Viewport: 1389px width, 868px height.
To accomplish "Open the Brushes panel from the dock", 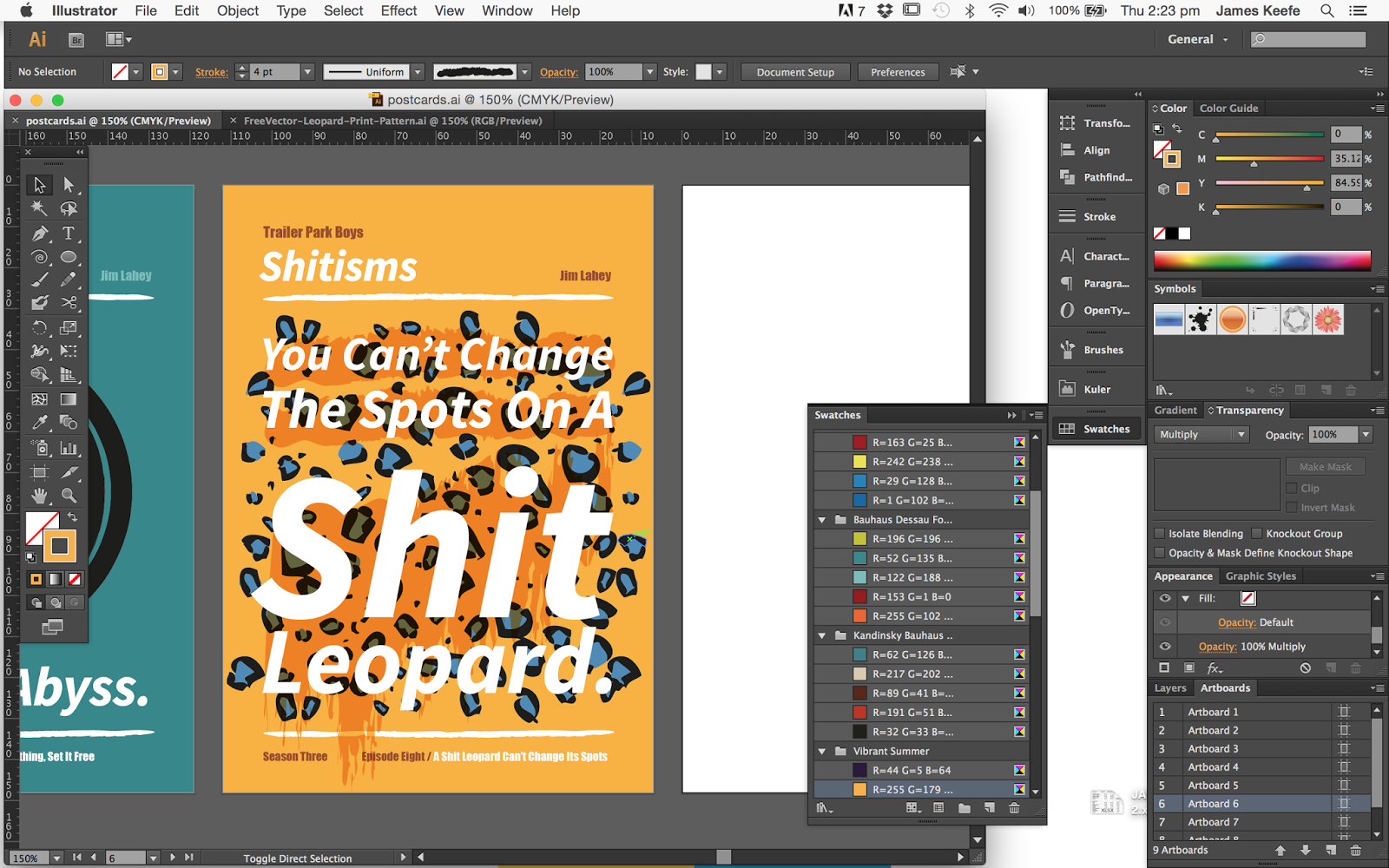I will (x=1096, y=350).
